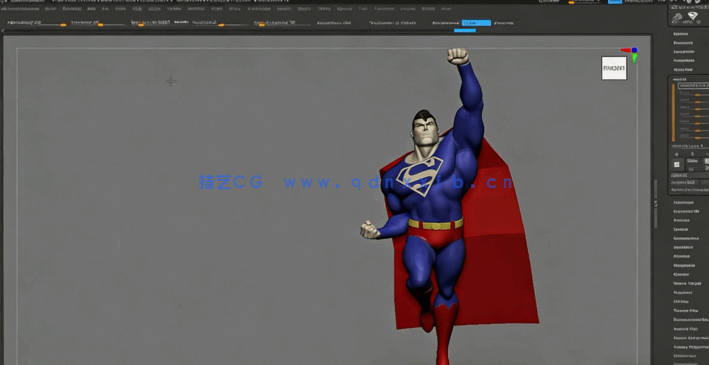
Task: Click the S emblem on Superman's chest
Action: (x=419, y=175)
